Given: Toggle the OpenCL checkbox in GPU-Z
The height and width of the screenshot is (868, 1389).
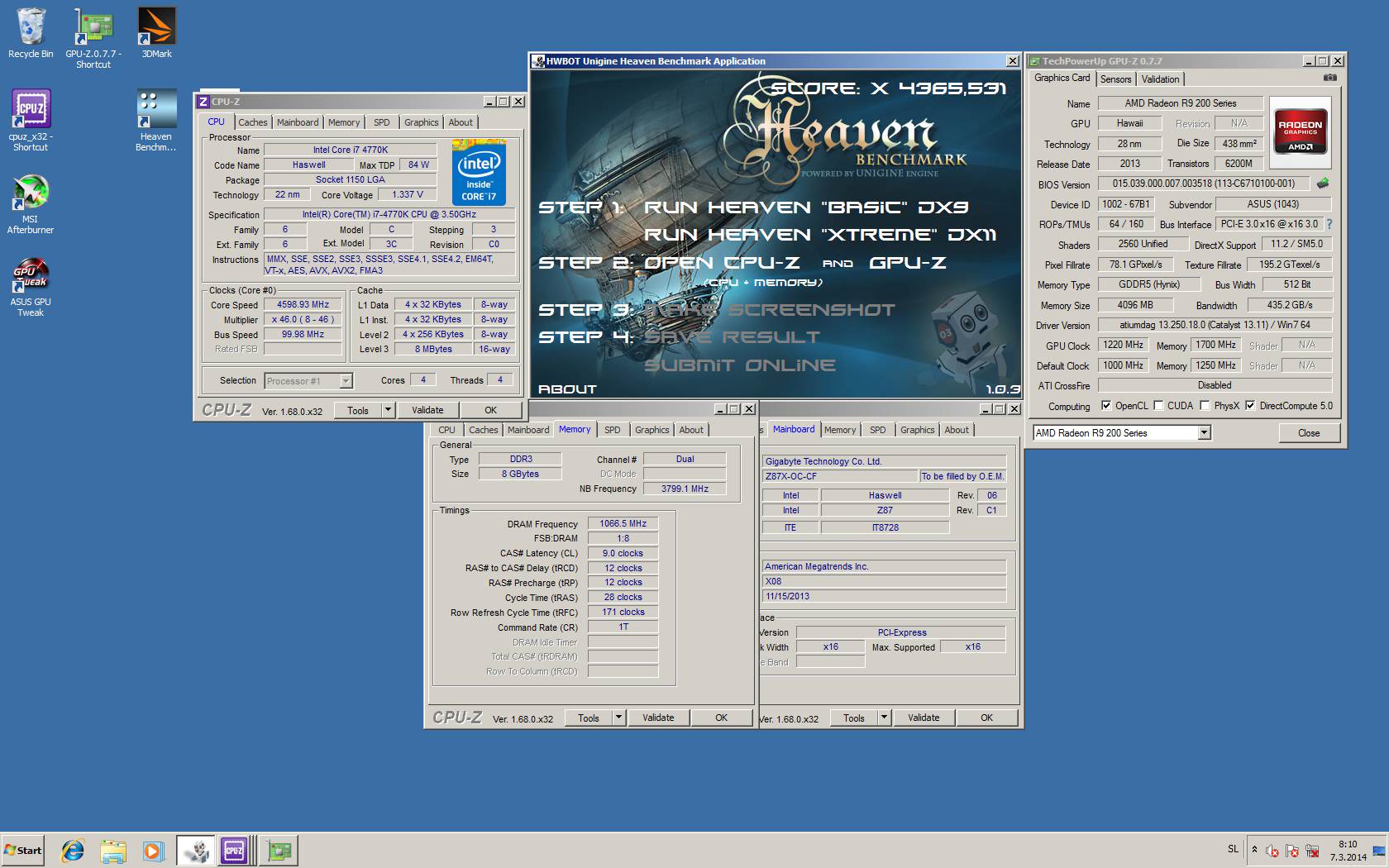Looking at the screenshot, I should tap(1106, 405).
